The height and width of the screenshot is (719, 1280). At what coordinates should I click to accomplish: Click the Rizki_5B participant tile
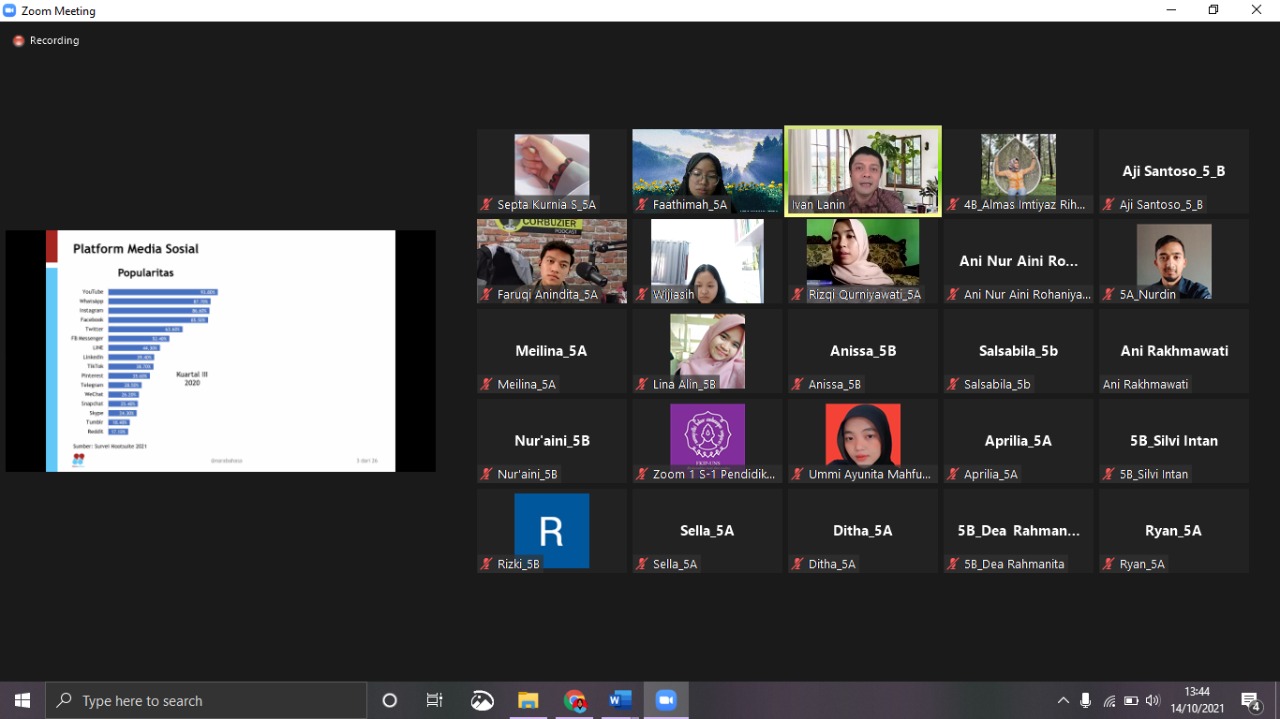pos(552,531)
